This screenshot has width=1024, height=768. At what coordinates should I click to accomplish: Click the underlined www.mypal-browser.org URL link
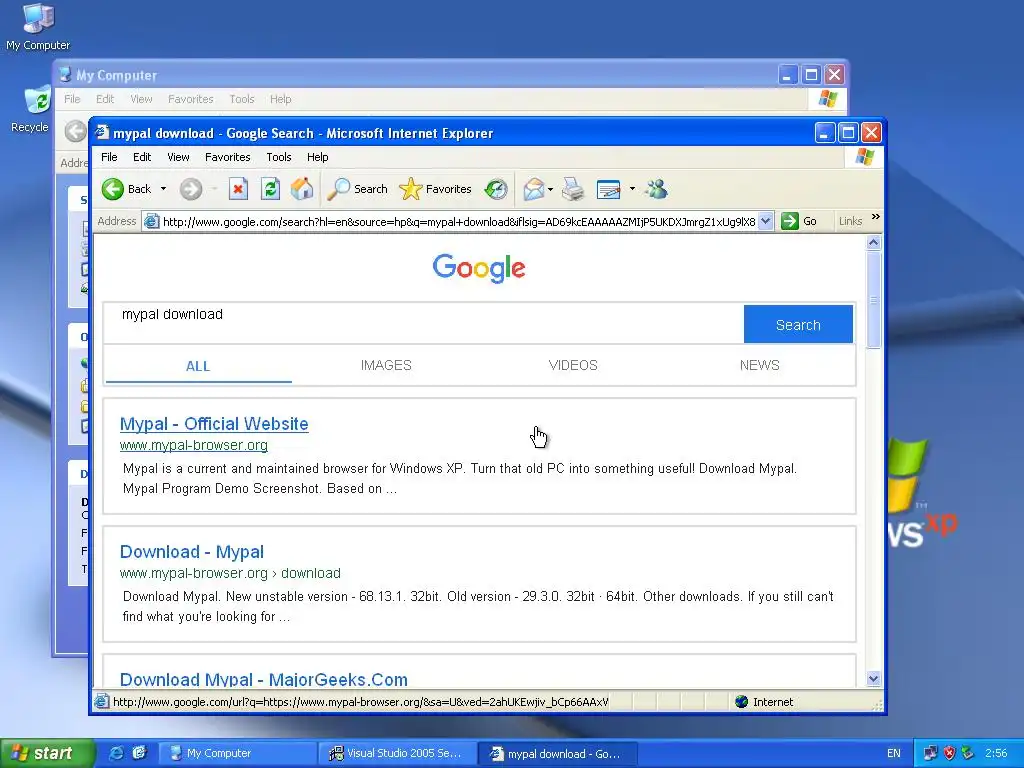point(193,445)
